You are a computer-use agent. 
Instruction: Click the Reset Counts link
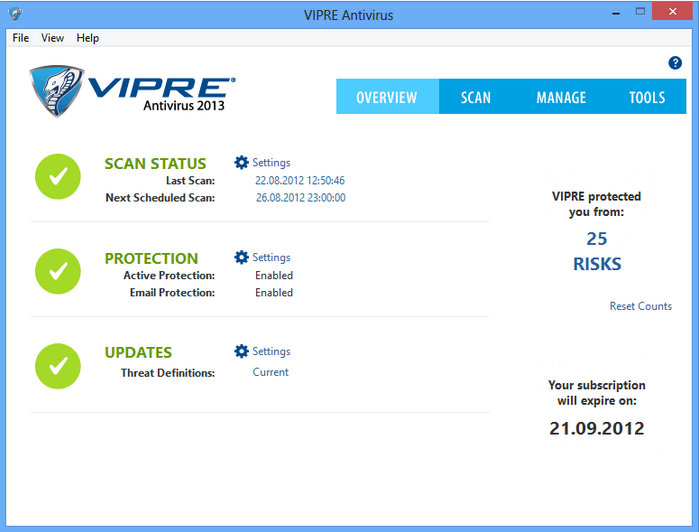(641, 306)
